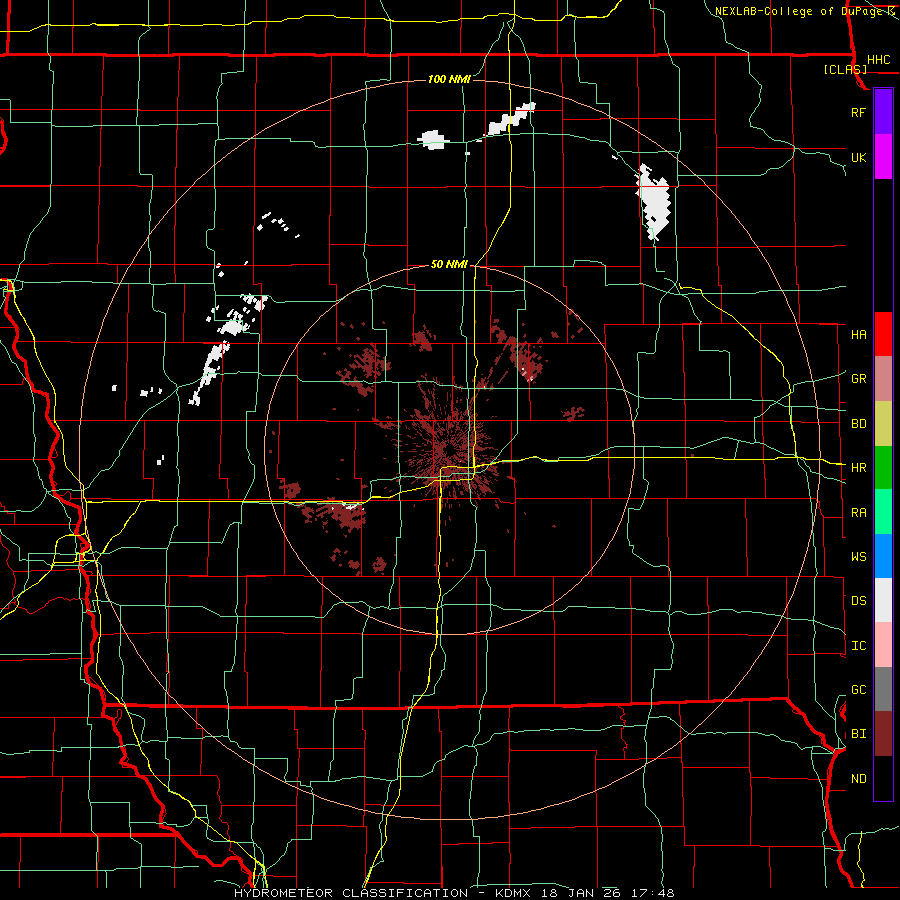Click the "IC" legend label
The height and width of the screenshot is (900, 900).
tap(859, 646)
